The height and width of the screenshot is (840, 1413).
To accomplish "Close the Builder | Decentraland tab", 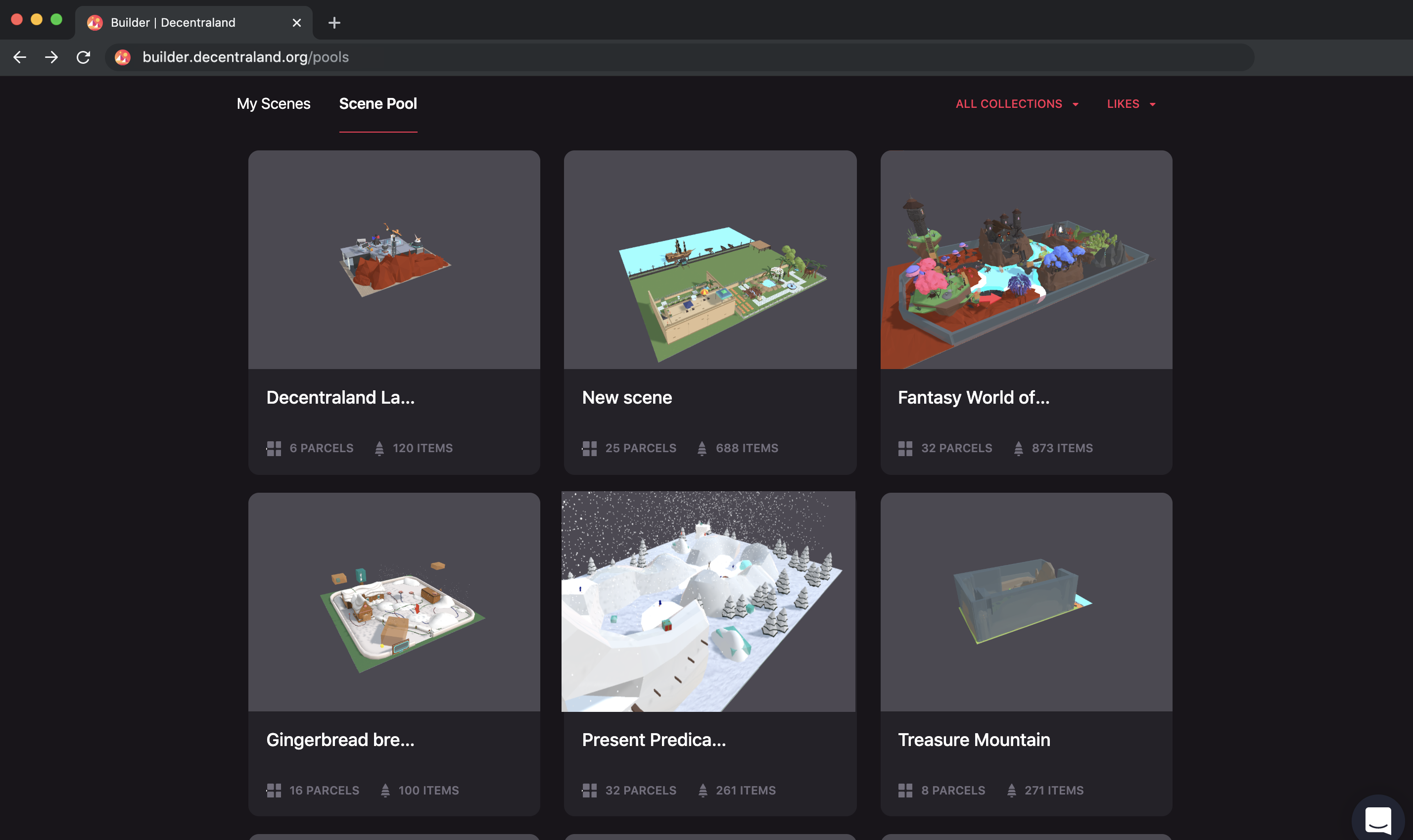I will click(297, 23).
